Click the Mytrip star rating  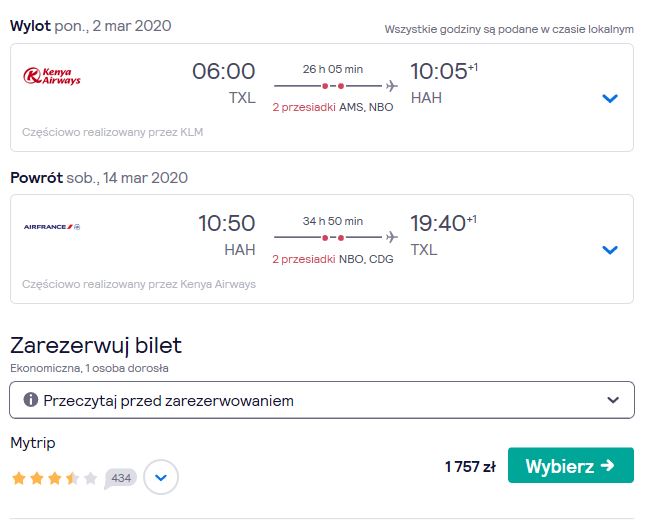coord(54,478)
